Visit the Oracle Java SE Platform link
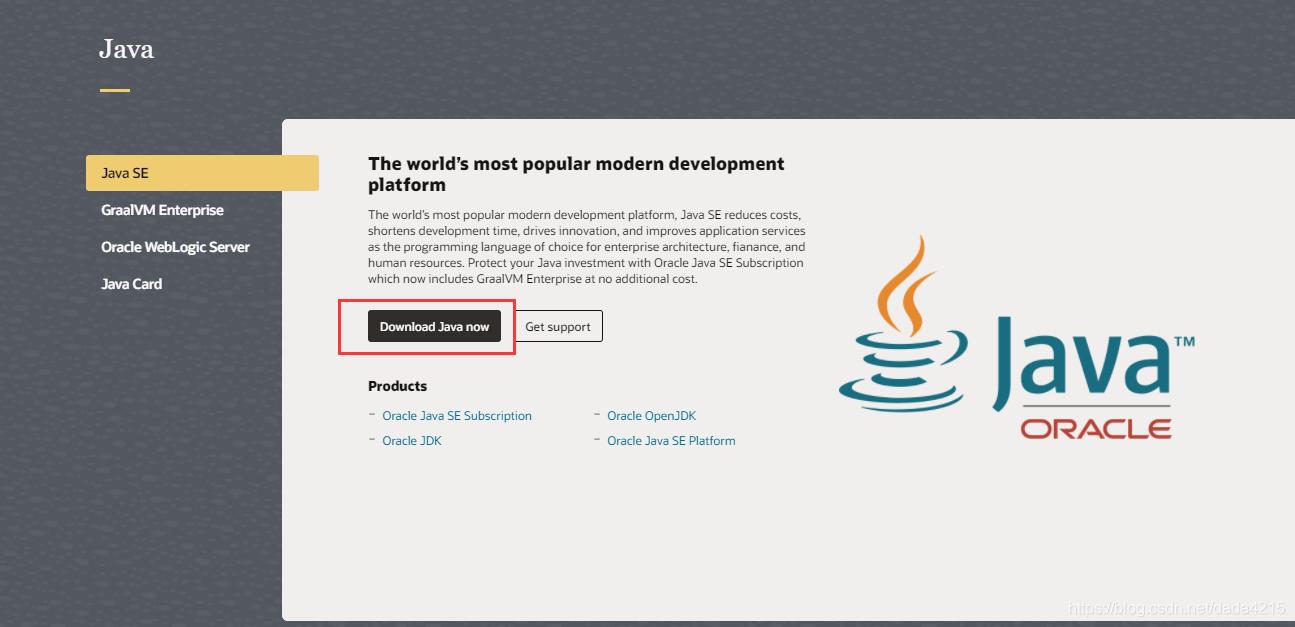Image resolution: width=1295 pixels, height=627 pixels. 671,440
